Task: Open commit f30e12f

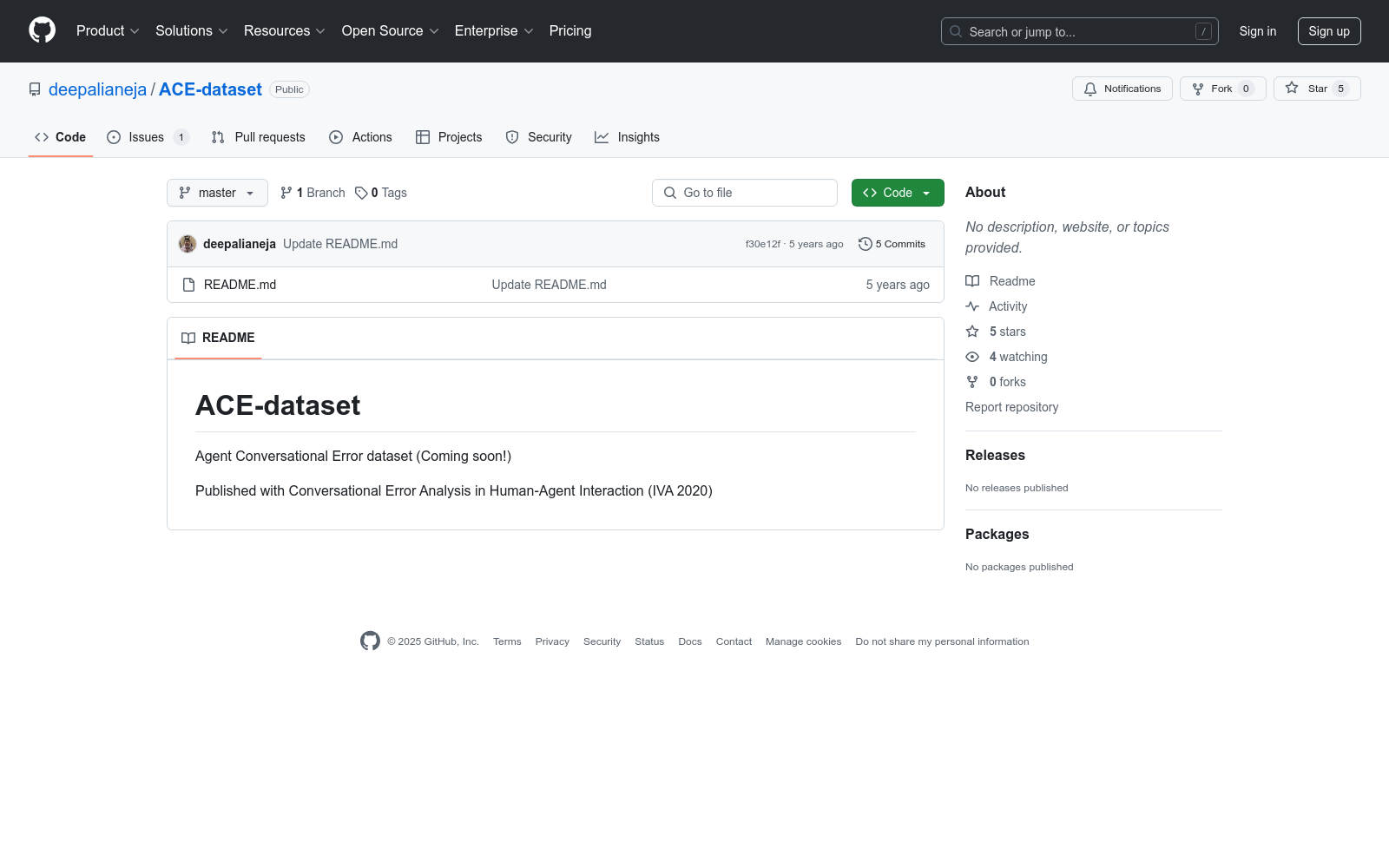Action: pos(763,244)
